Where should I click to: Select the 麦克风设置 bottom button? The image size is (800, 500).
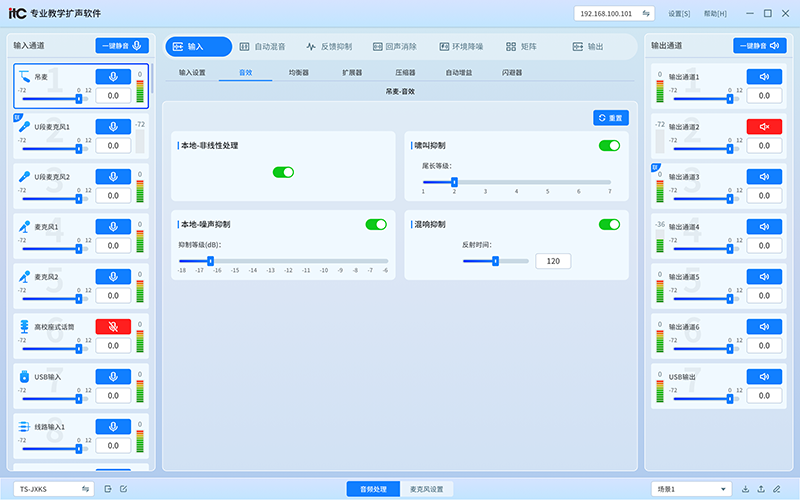coord(427,489)
